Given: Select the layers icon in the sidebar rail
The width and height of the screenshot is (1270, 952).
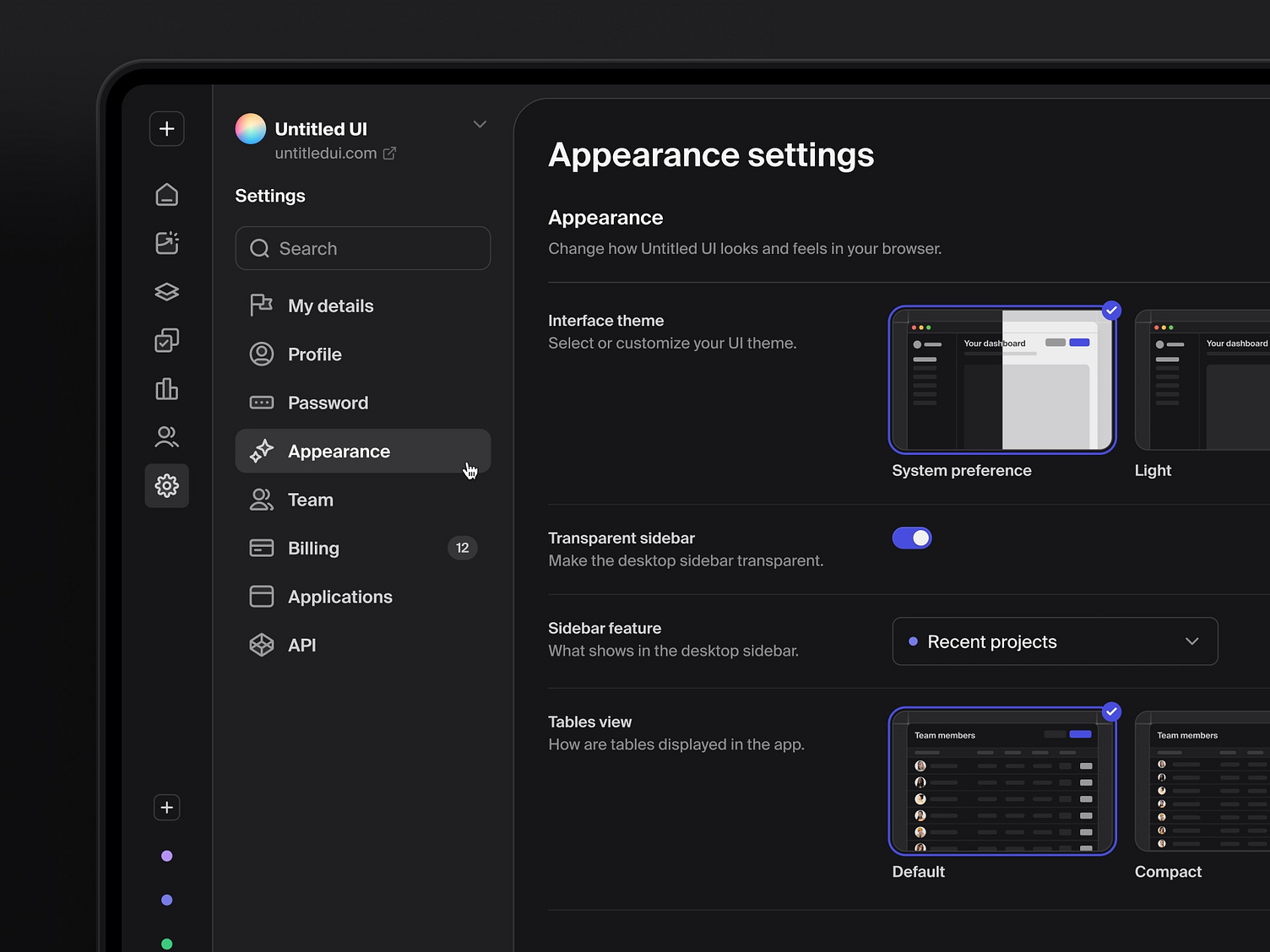Looking at the screenshot, I should (166, 291).
